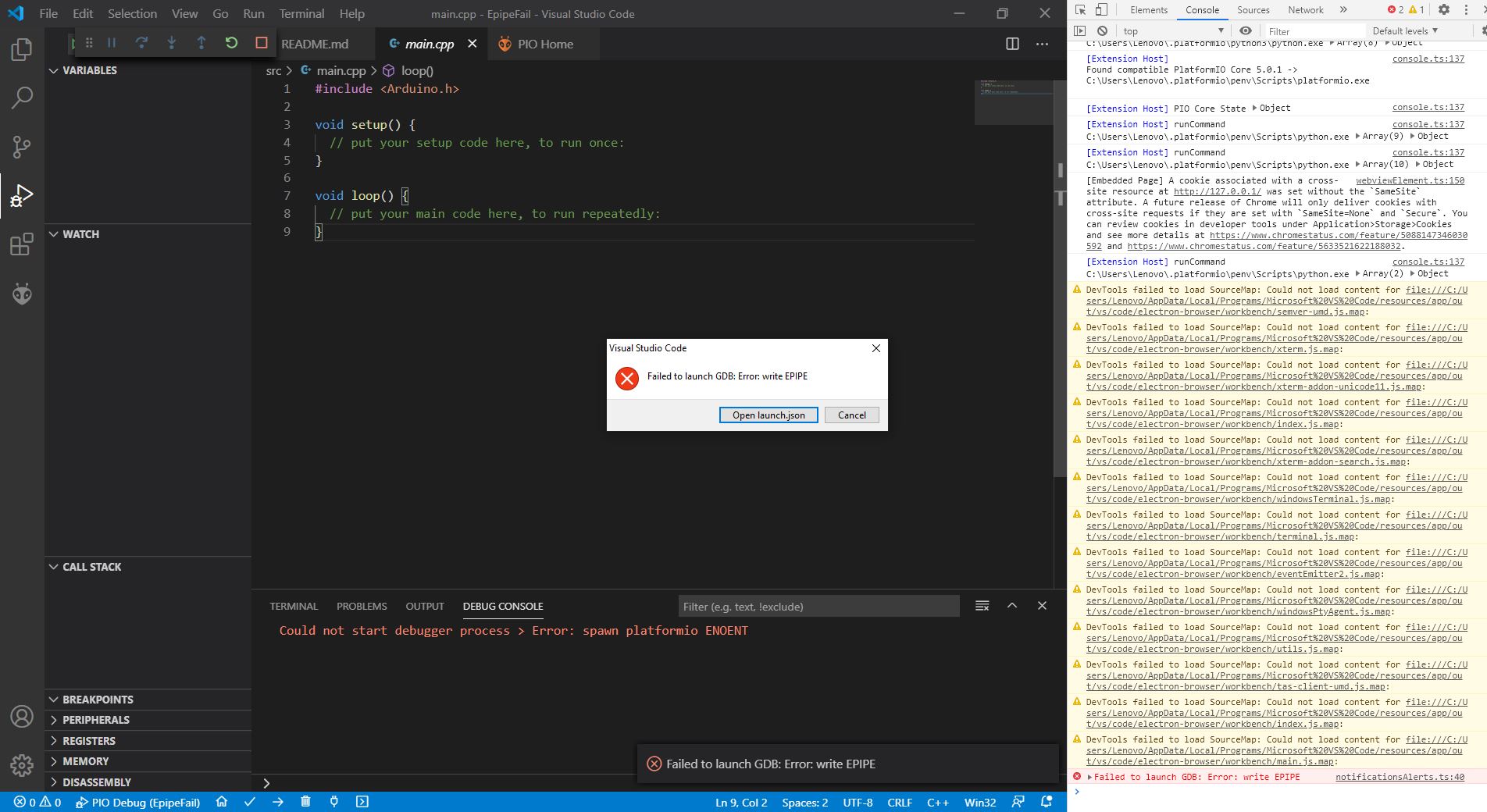Pause the debug session
The image size is (1487, 812).
pos(112,43)
